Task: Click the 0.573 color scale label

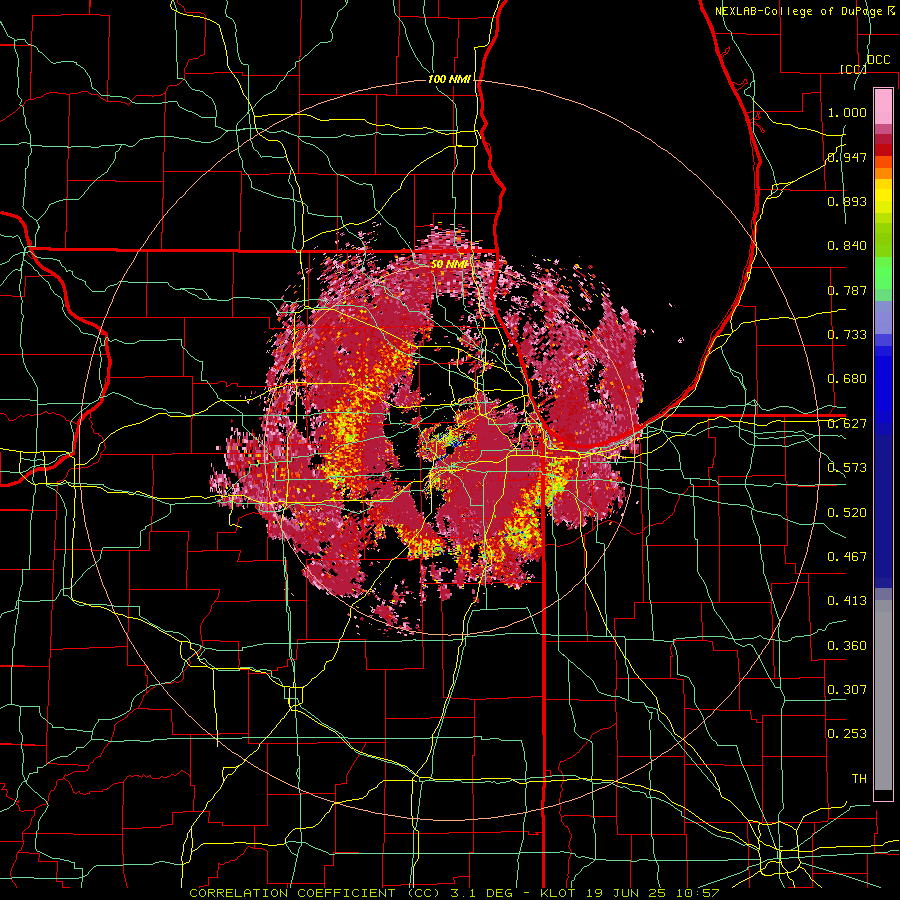Action: pyautogui.click(x=847, y=468)
